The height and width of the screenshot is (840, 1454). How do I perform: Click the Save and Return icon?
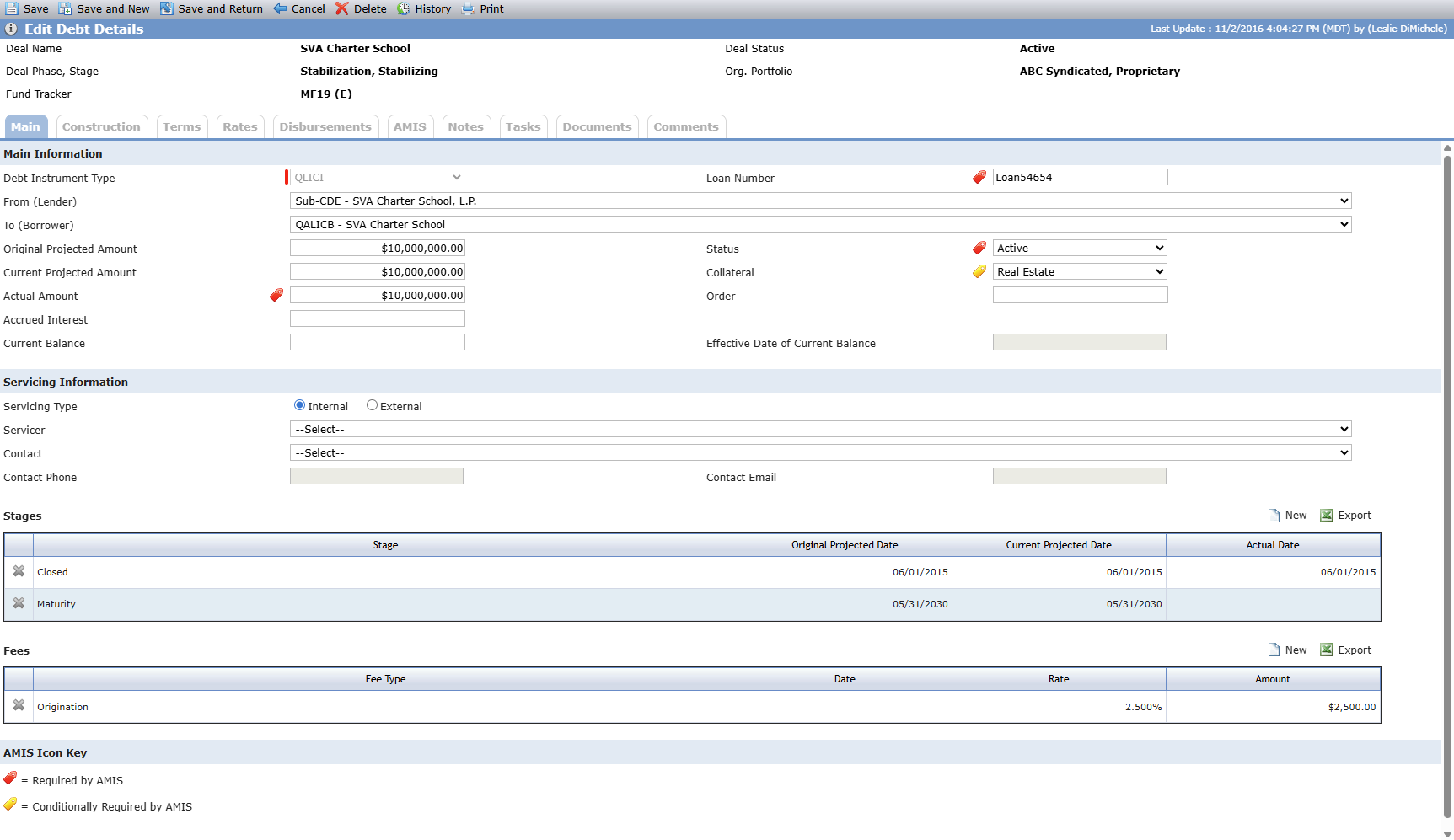(x=167, y=8)
